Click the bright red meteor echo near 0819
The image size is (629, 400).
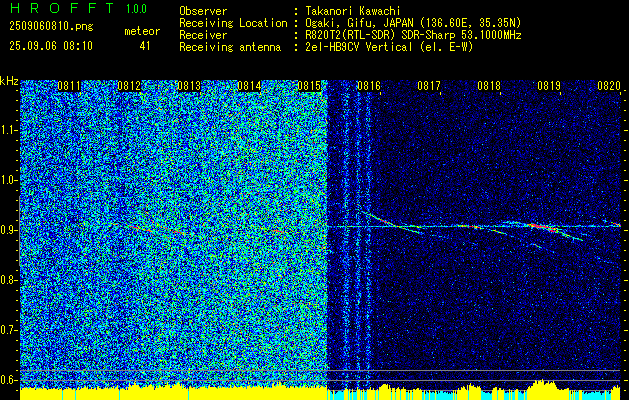(543, 227)
